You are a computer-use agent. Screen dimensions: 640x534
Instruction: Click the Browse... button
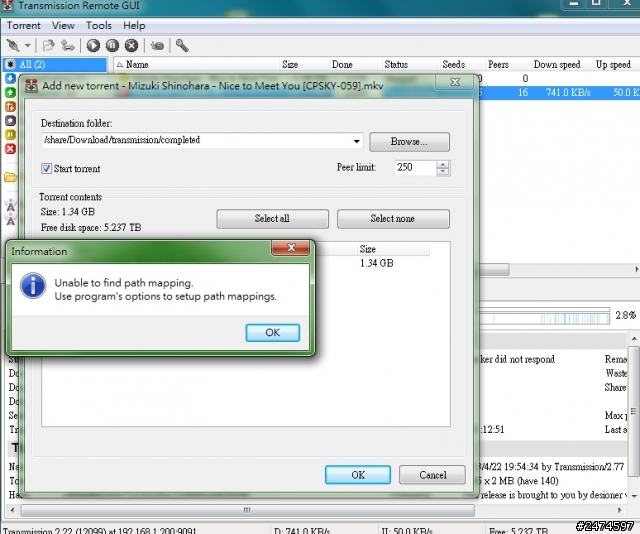point(409,142)
